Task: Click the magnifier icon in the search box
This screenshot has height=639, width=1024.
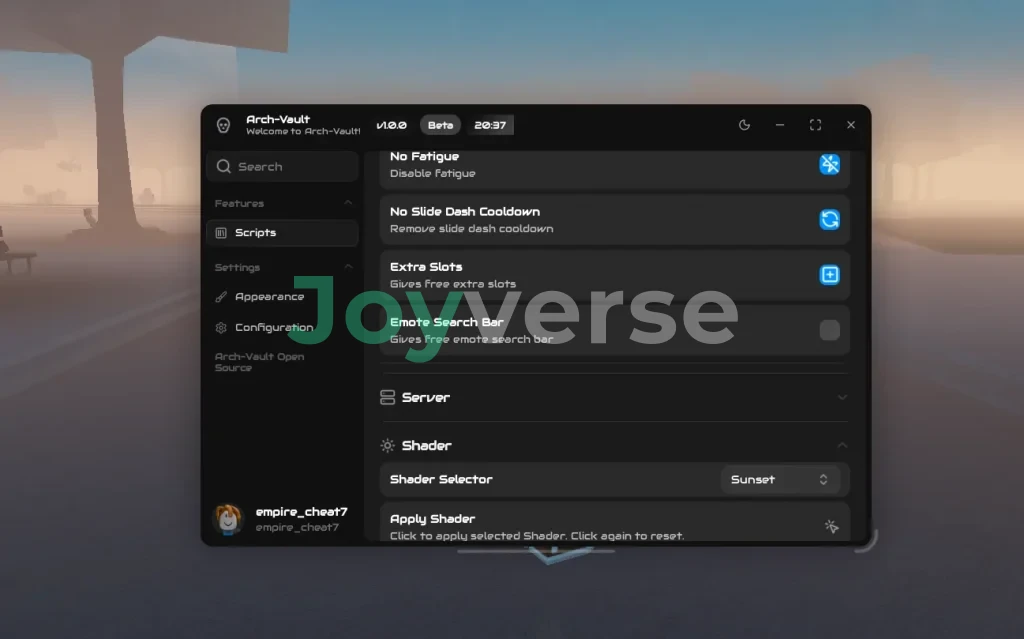Action: pos(224,167)
